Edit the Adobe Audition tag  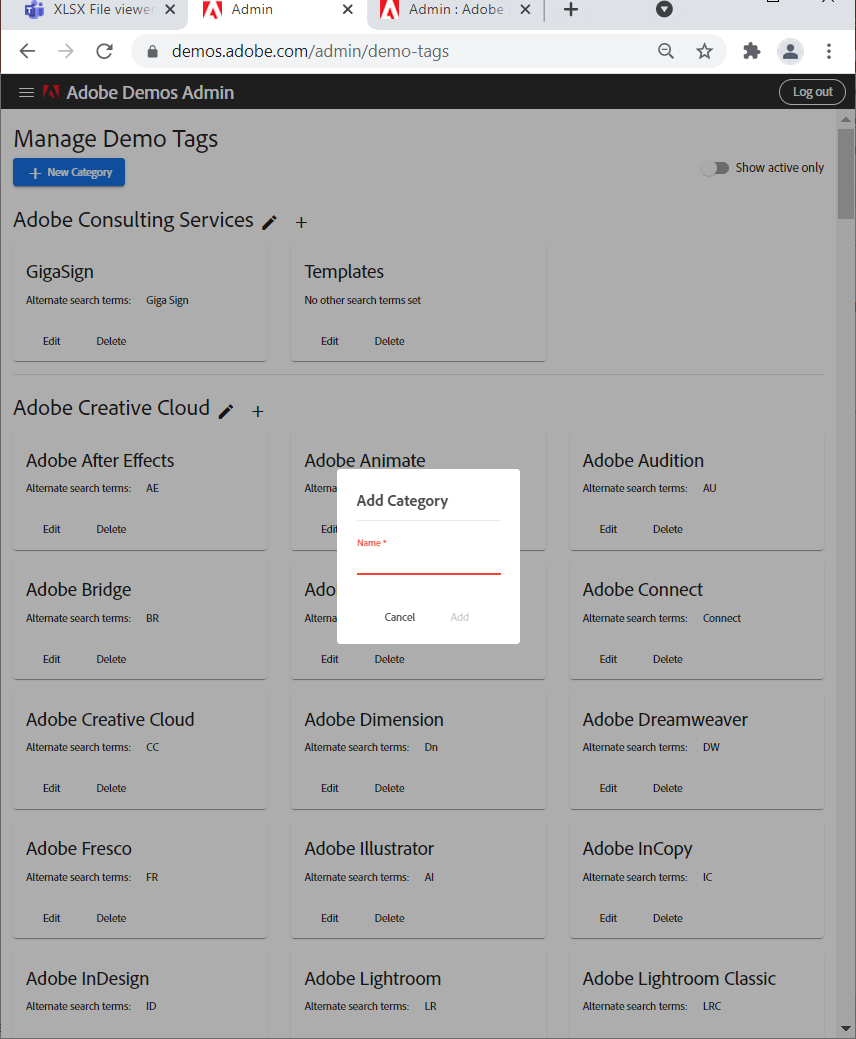pos(608,529)
